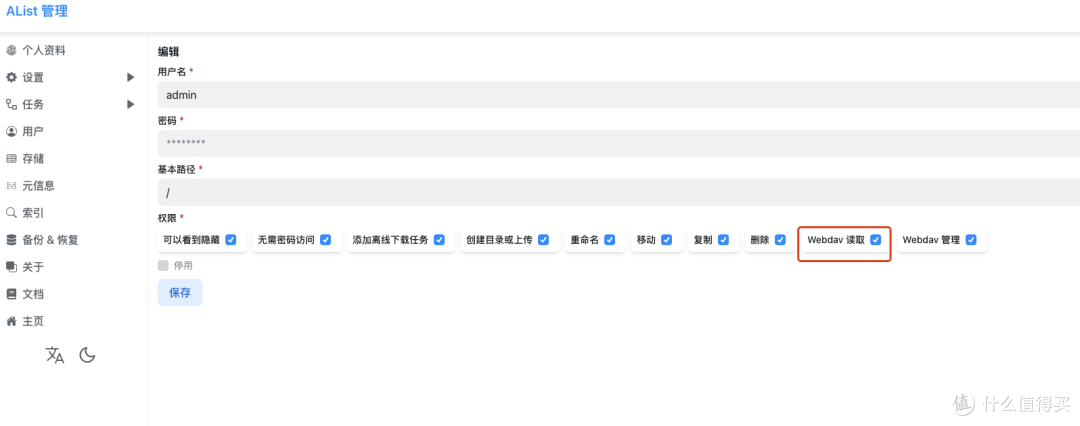Focus the 用户名 field containing admin
The width and height of the screenshot is (1080, 426).
[x=619, y=94]
